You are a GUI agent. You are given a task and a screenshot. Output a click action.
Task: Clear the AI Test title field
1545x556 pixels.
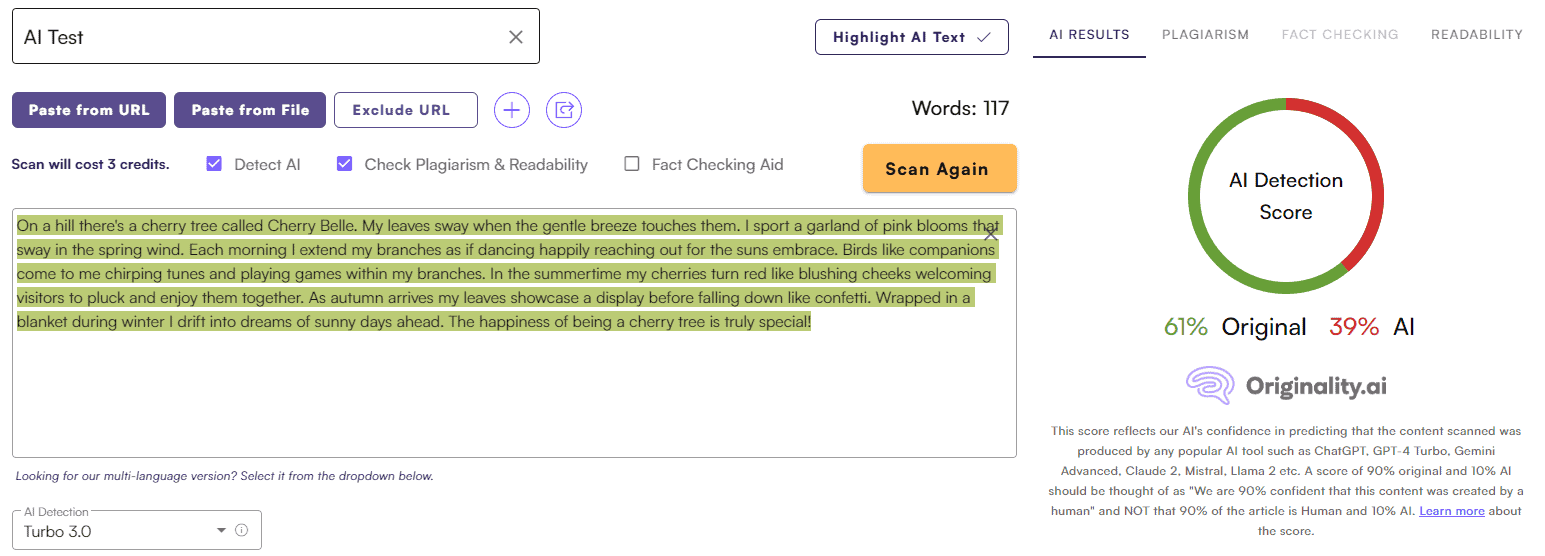(x=516, y=37)
